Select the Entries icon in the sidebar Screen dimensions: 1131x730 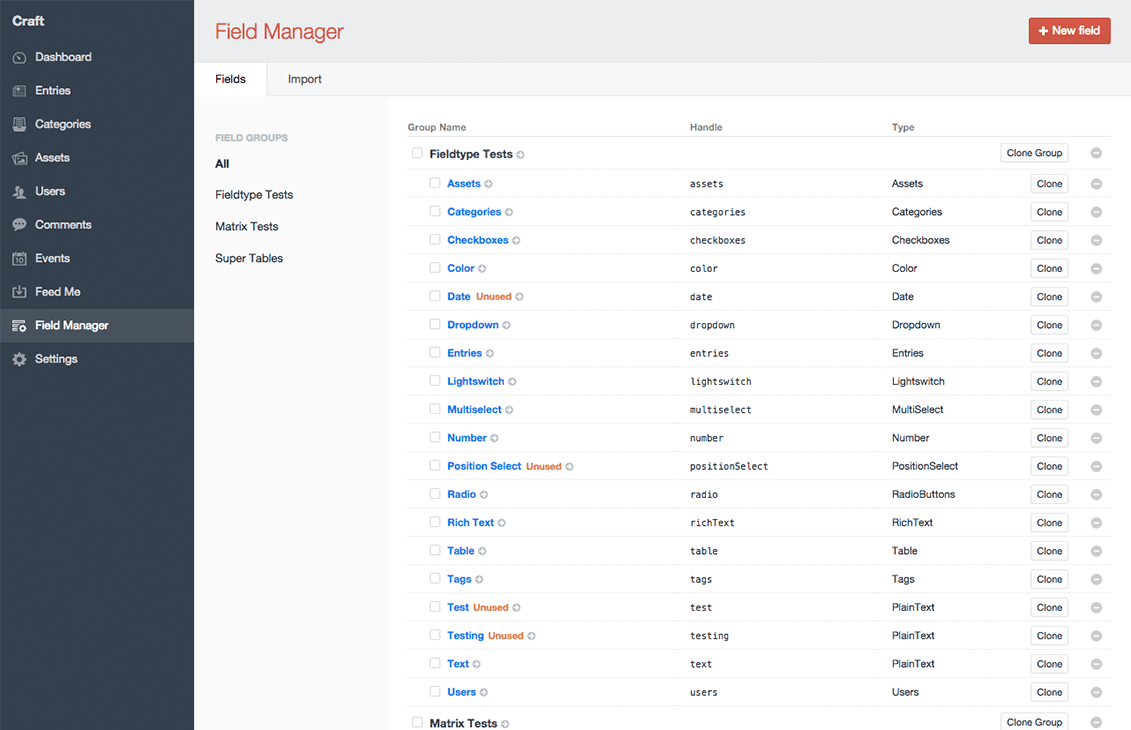[18, 90]
